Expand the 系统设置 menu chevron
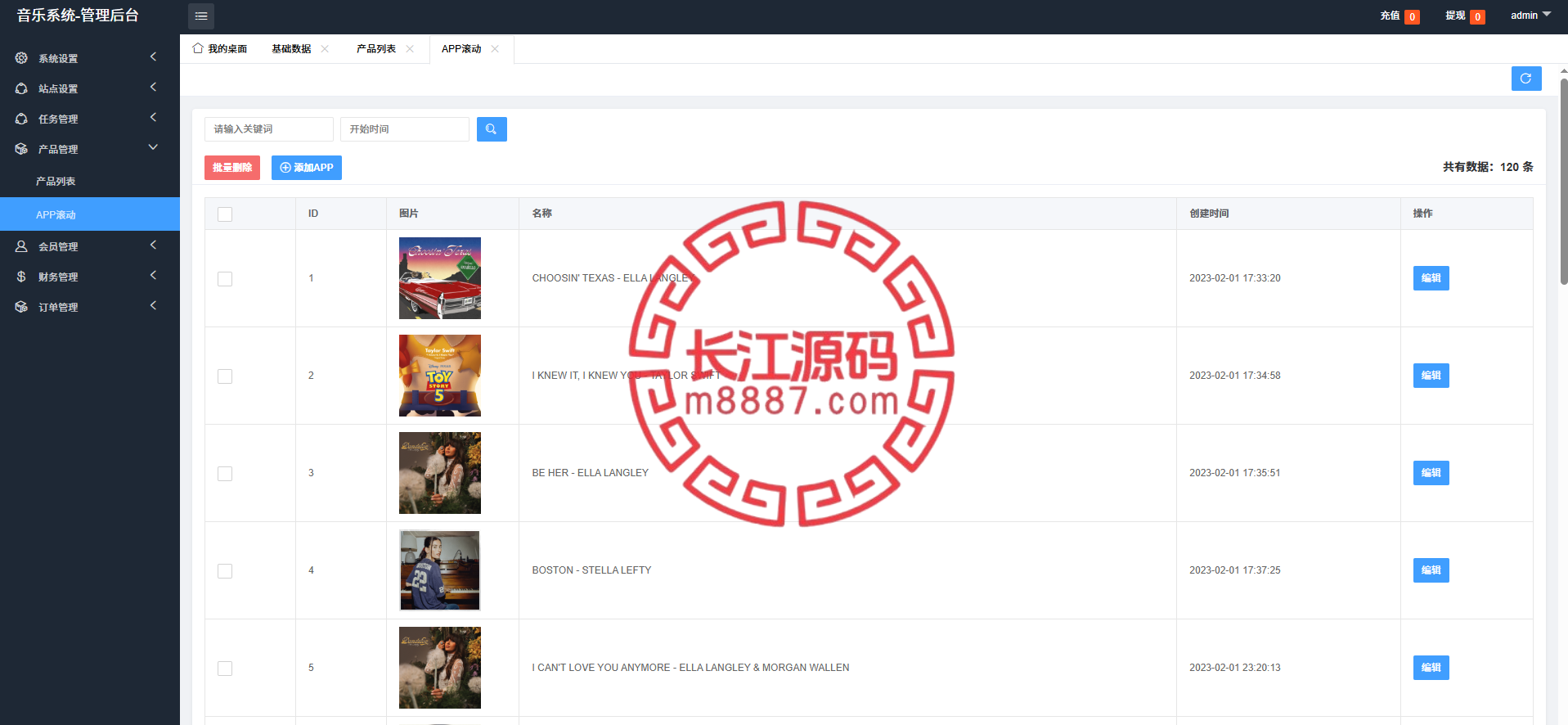 coord(153,56)
